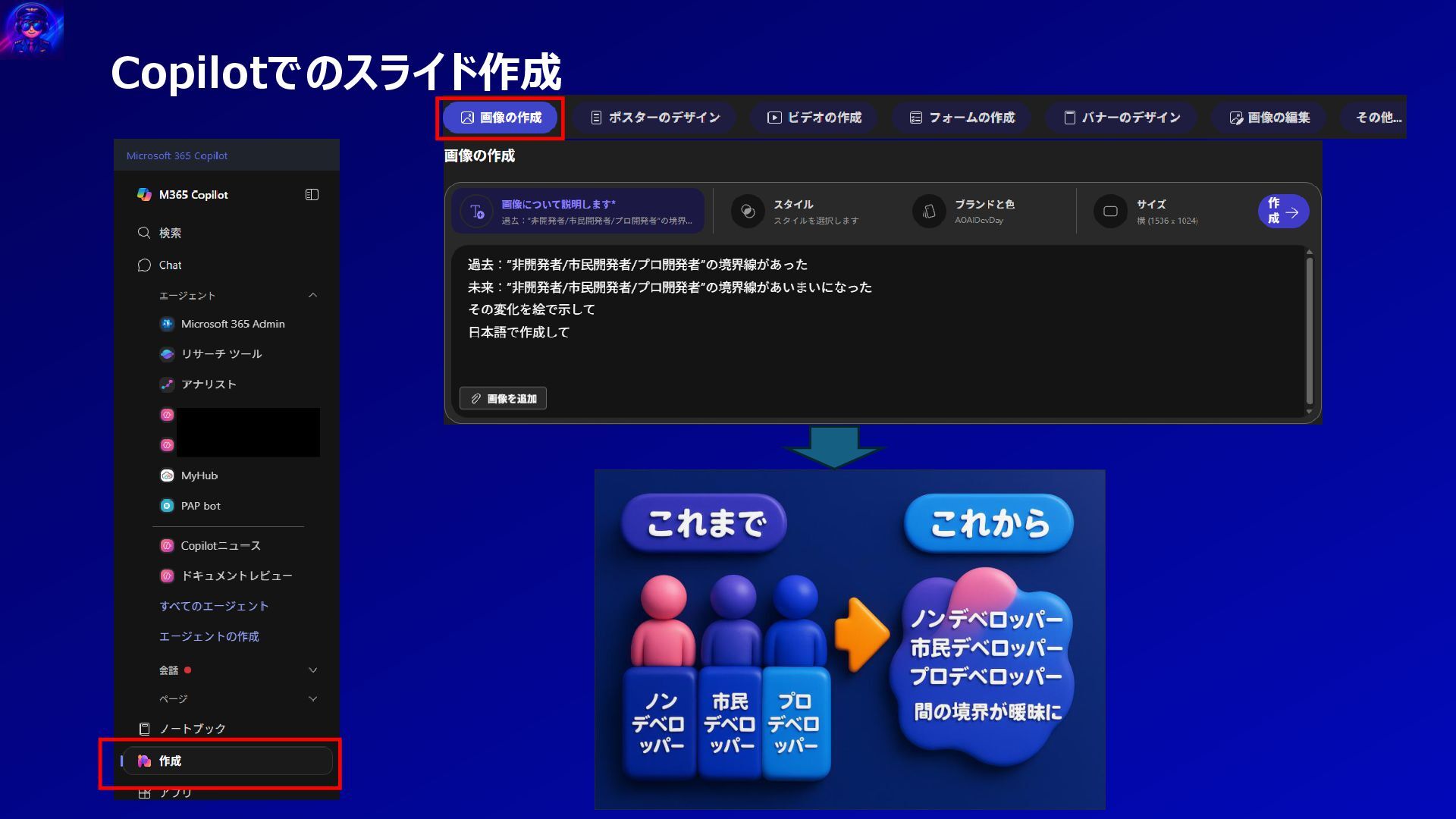Viewport: 1456px width, 819px height.
Task: Select the 画像の作成 tab
Action: [x=500, y=118]
